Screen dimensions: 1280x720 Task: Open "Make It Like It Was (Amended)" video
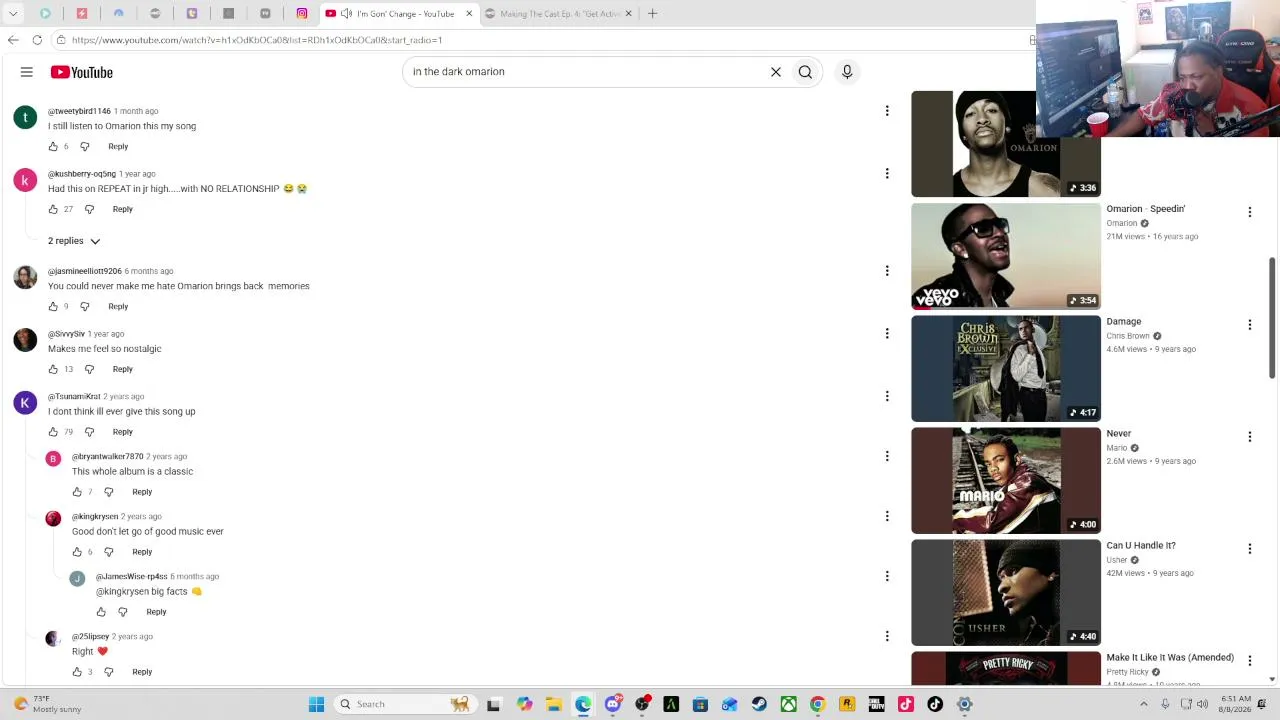1170,658
